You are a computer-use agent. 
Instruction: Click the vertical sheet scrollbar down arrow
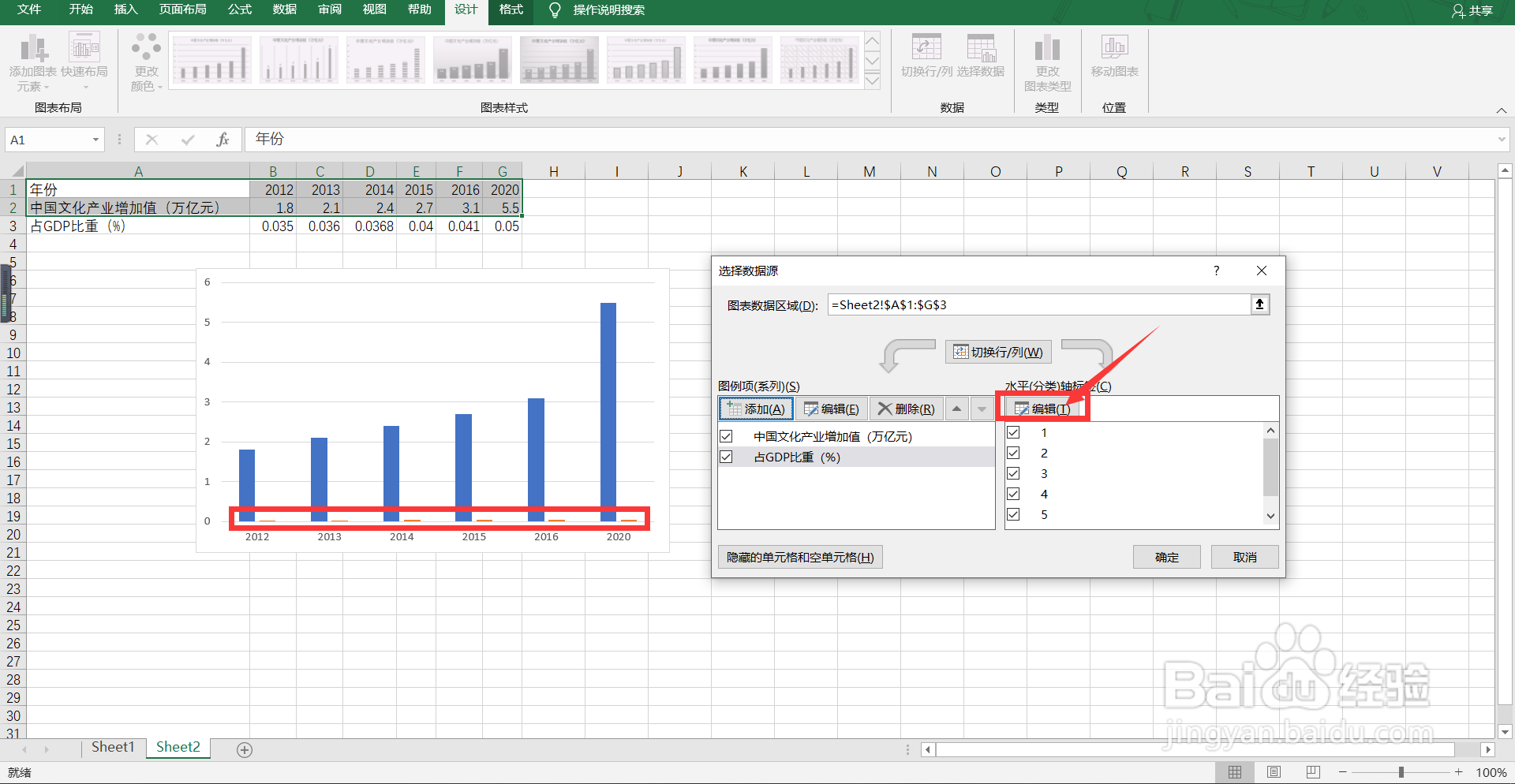coord(1505,733)
